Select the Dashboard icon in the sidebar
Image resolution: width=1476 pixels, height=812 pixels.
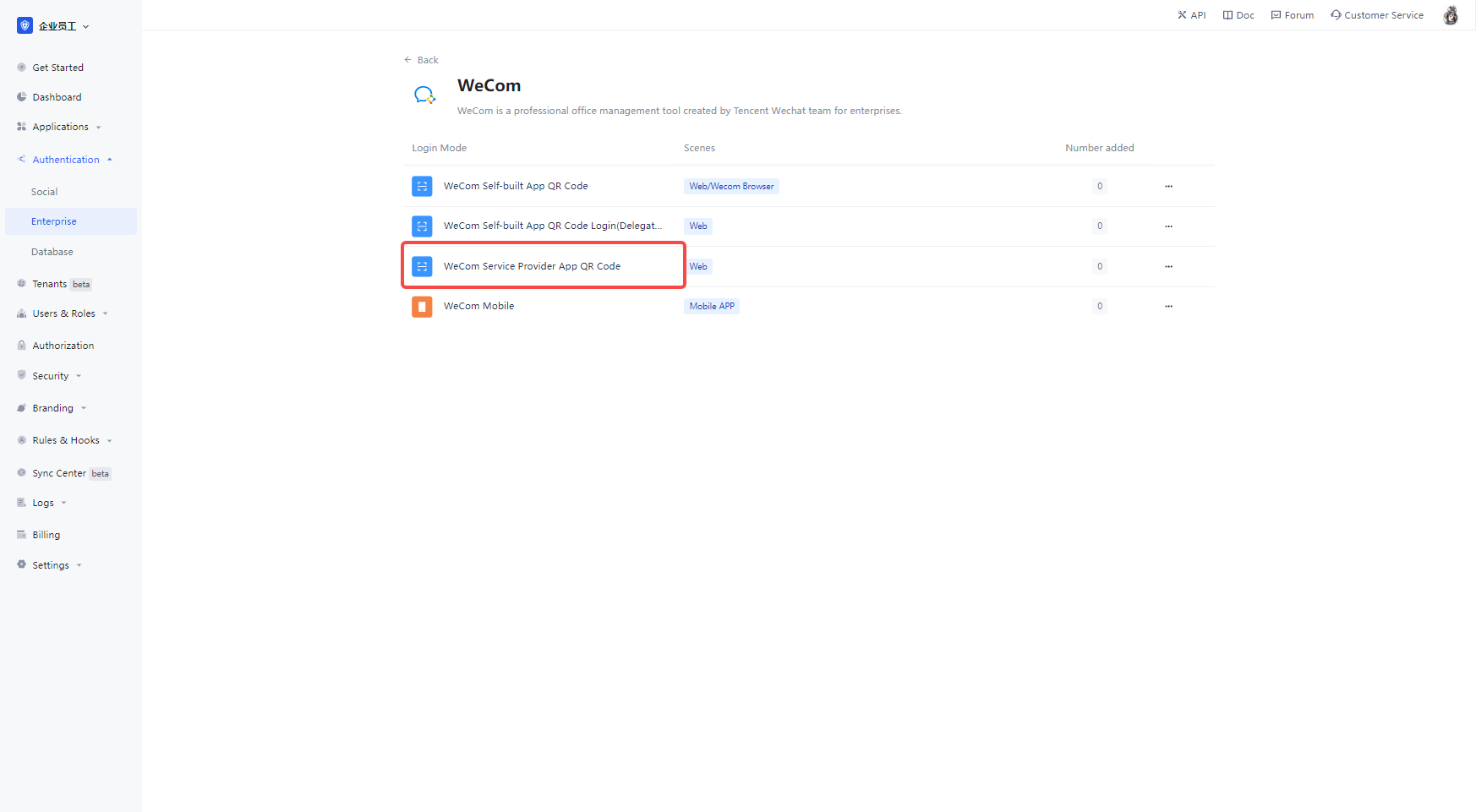click(20, 96)
